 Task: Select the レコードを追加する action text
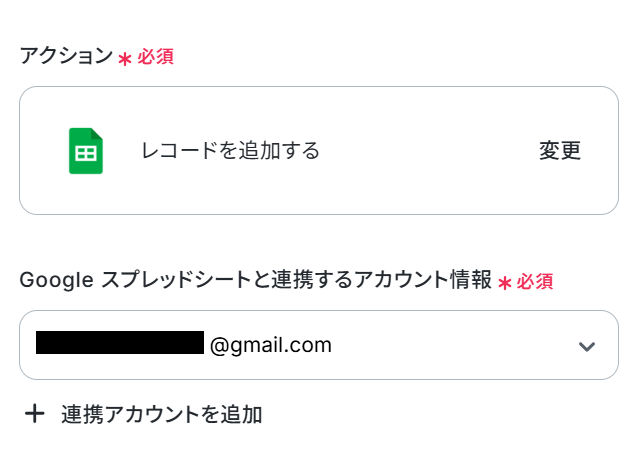coord(230,151)
